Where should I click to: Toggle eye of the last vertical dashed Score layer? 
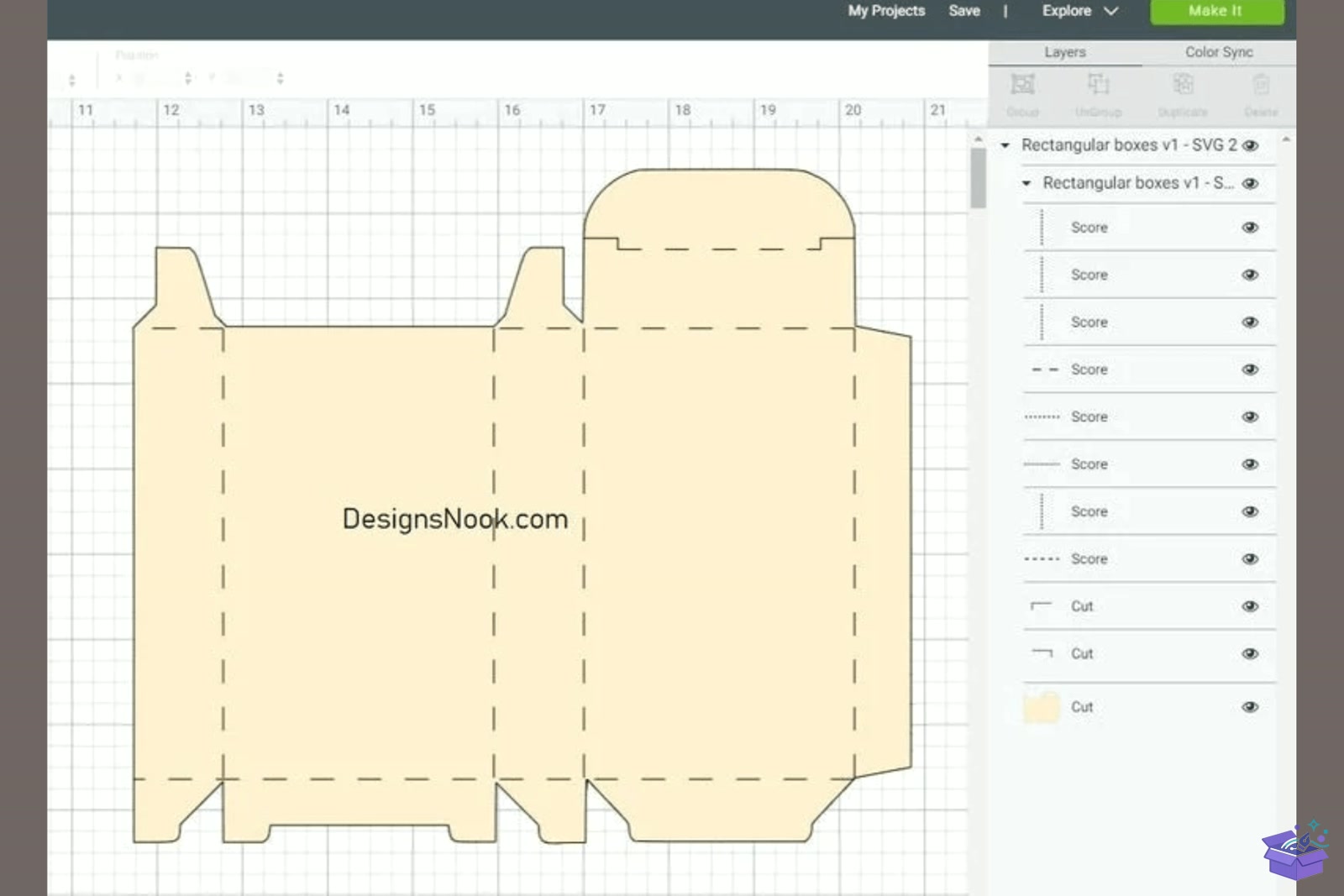pyautogui.click(x=1250, y=511)
